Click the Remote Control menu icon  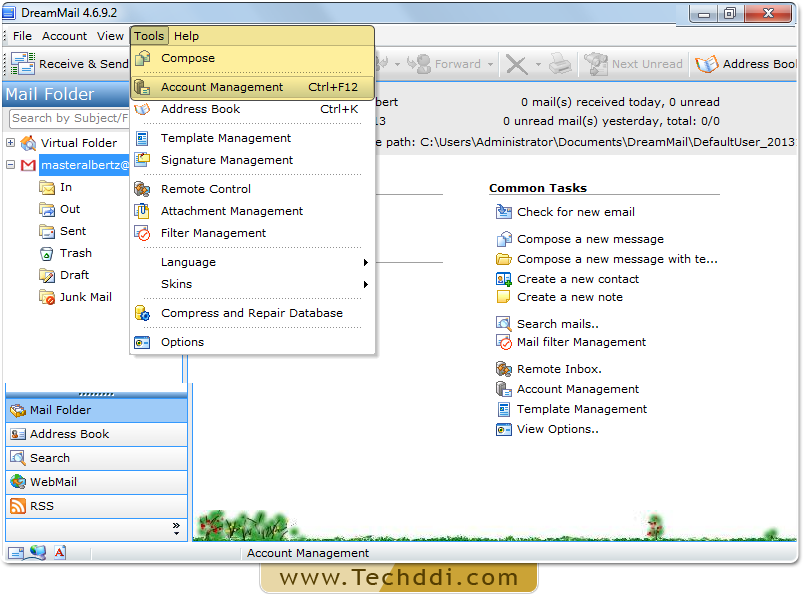point(142,189)
